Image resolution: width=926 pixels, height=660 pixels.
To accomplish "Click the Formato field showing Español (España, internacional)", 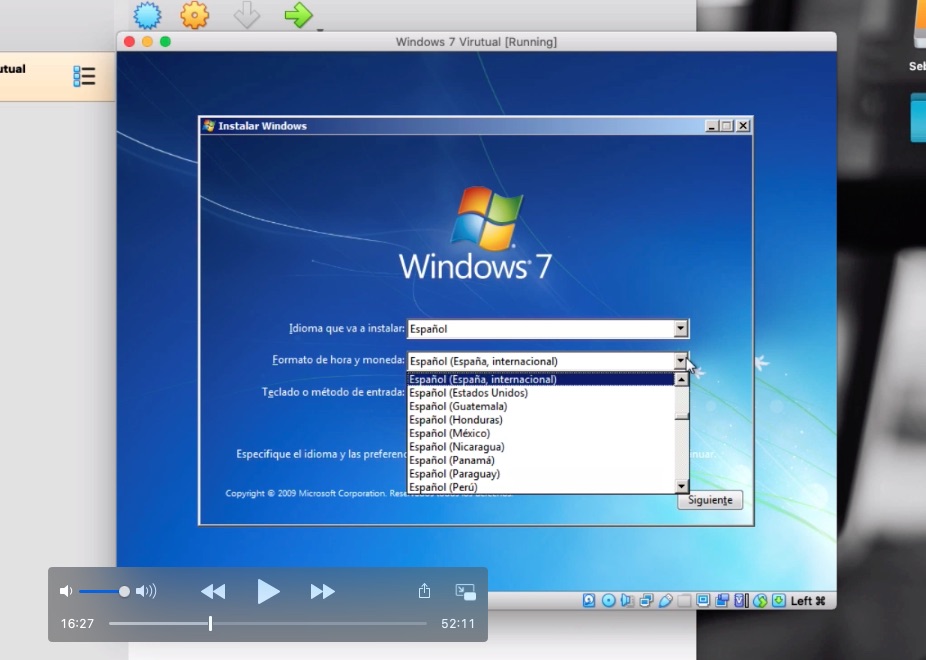I will coord(547,361).
